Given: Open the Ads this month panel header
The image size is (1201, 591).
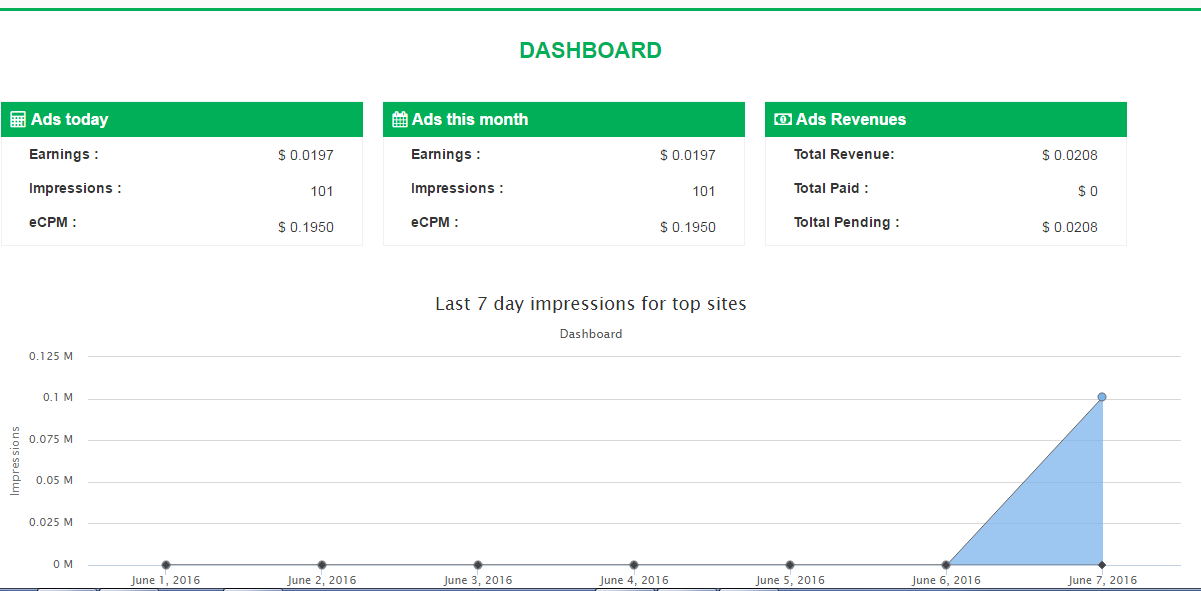Looking at the screenshot, I should pyautogui.click(x=564, y=119).
